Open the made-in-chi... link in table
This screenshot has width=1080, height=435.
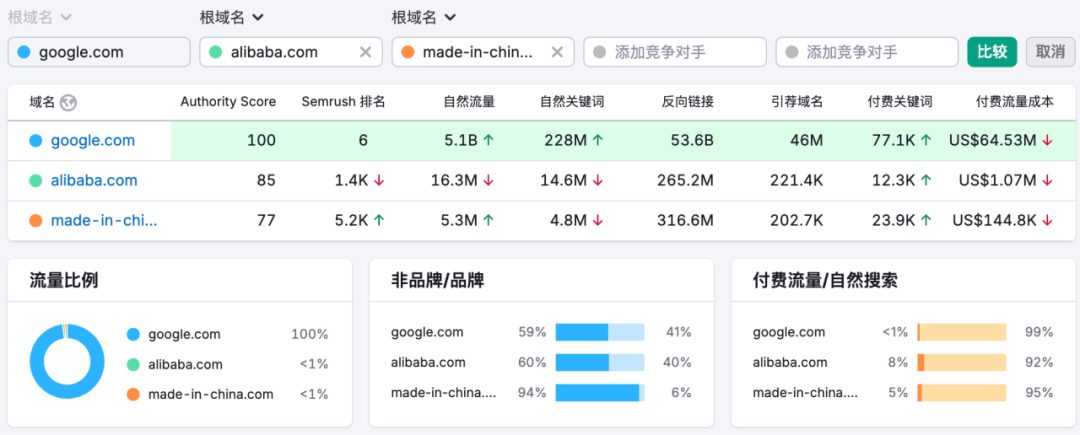[x=104, y=220]
